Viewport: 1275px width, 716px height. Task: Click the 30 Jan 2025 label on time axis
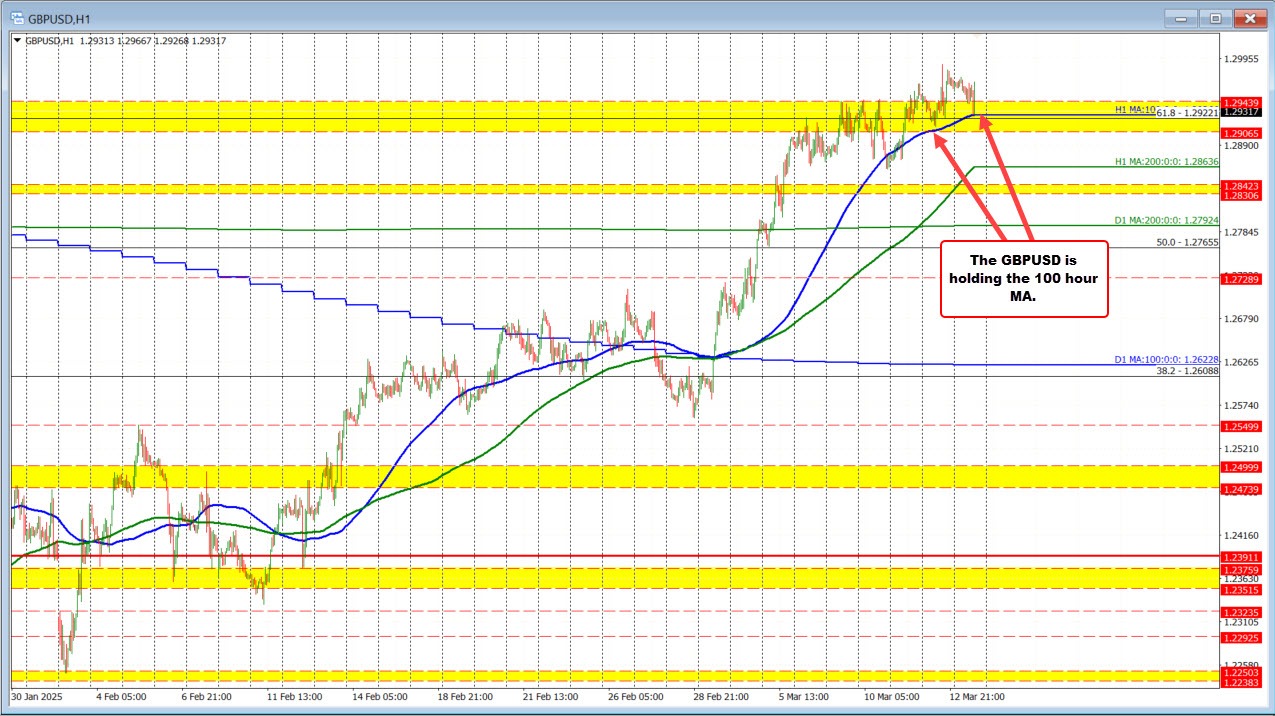pyautogui.click(x=37, y=697)
